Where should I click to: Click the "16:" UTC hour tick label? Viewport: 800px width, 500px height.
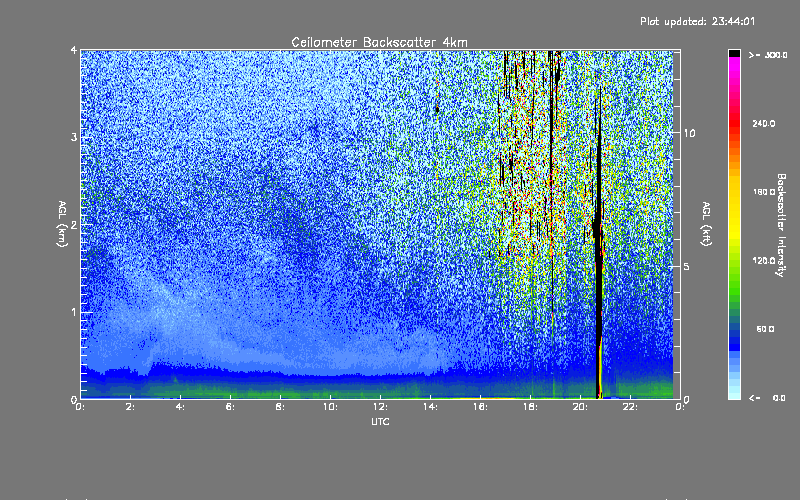[x=480, y=407]
